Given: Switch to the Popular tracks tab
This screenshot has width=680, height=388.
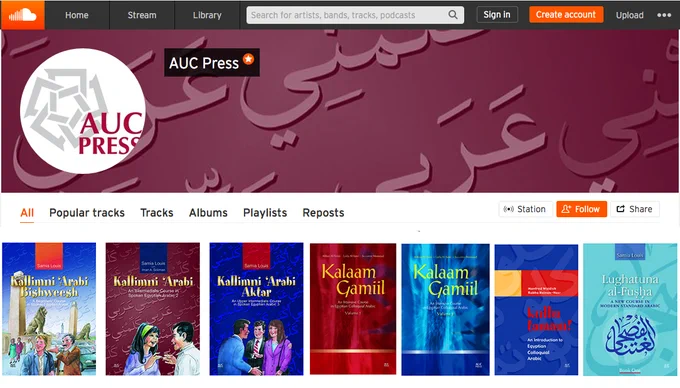Looking at the screenshot, I should 87,213.
